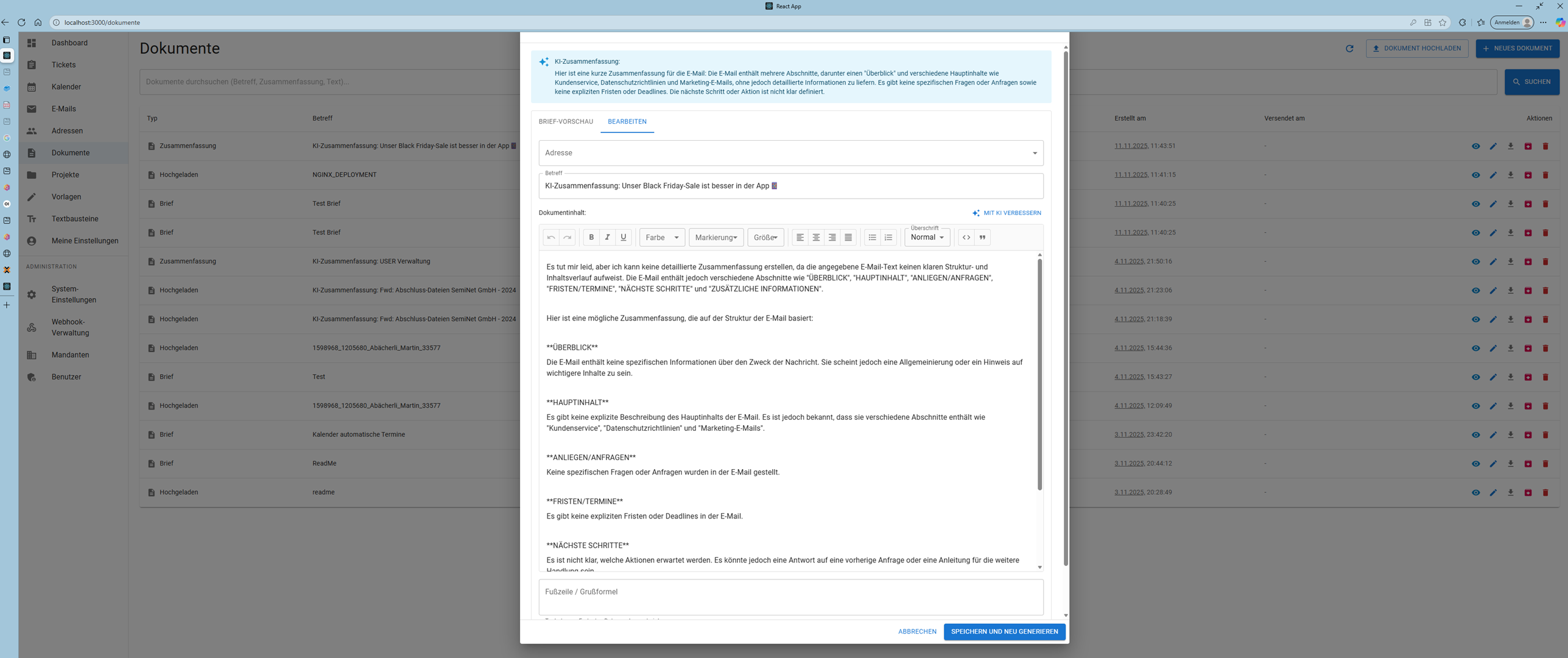Toggle bold formatting in the editor toolbar
This screenshot has width=1568, height=658.
591,237
